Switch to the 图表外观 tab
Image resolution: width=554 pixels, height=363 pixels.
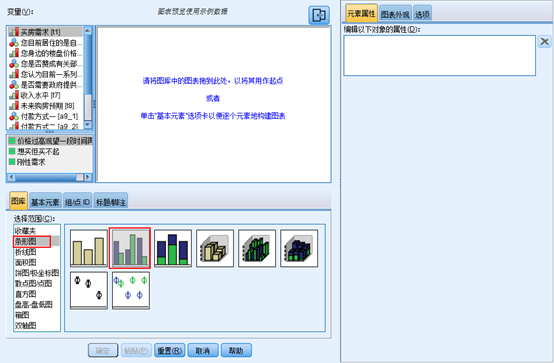(395, 14)
